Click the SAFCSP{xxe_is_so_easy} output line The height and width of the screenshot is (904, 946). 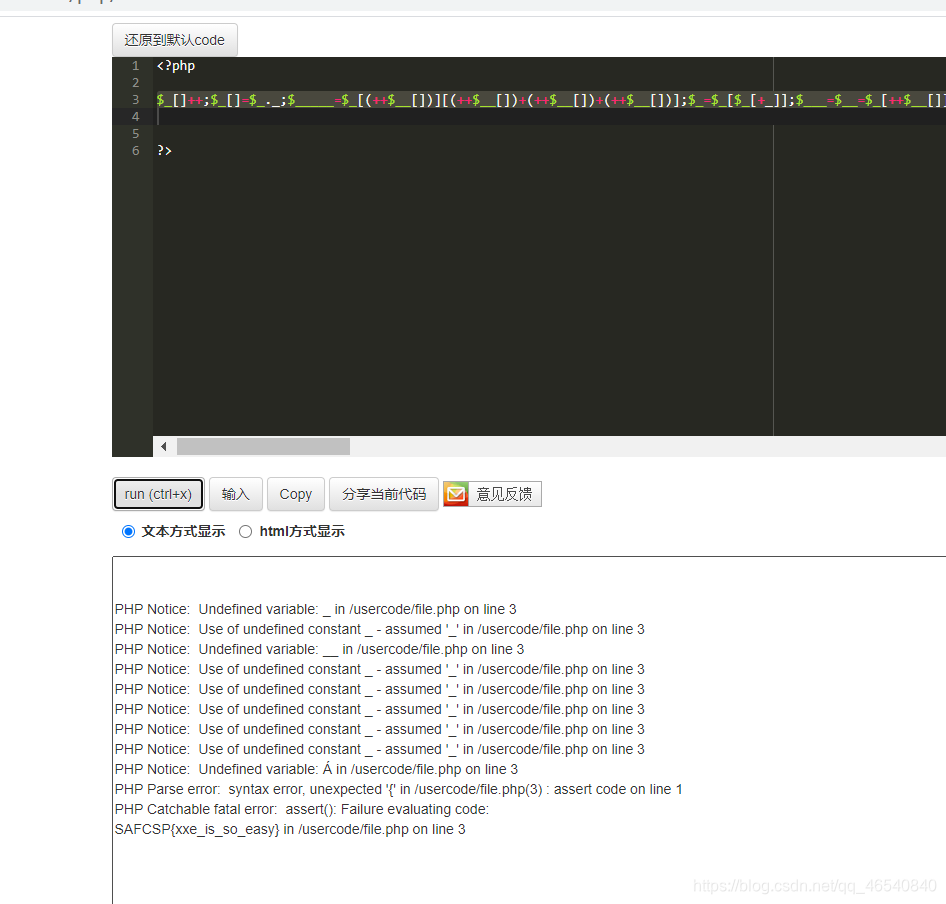click(x=290, y=829)
